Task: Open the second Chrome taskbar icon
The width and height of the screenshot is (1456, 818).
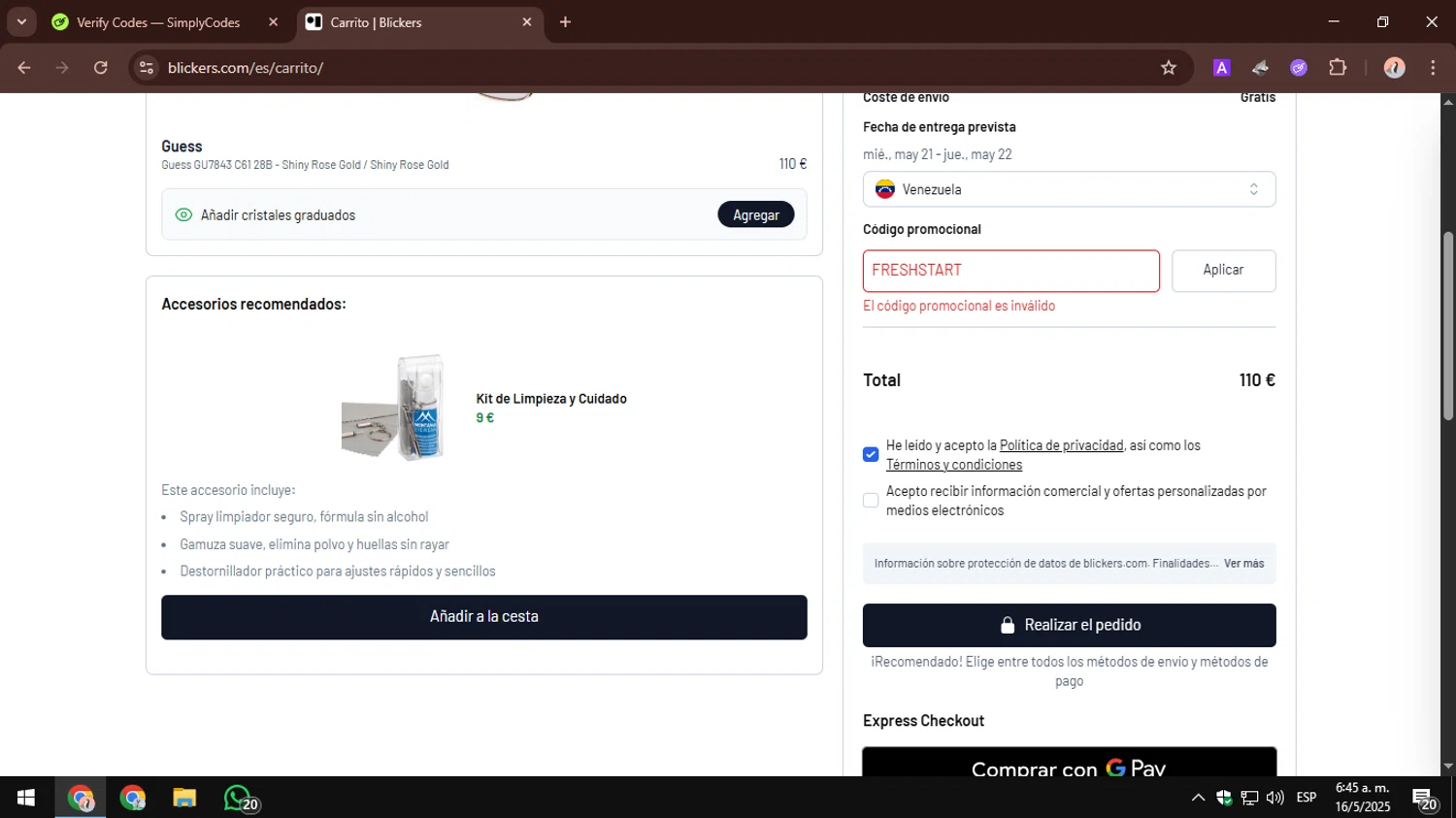Action: (133, 799)
